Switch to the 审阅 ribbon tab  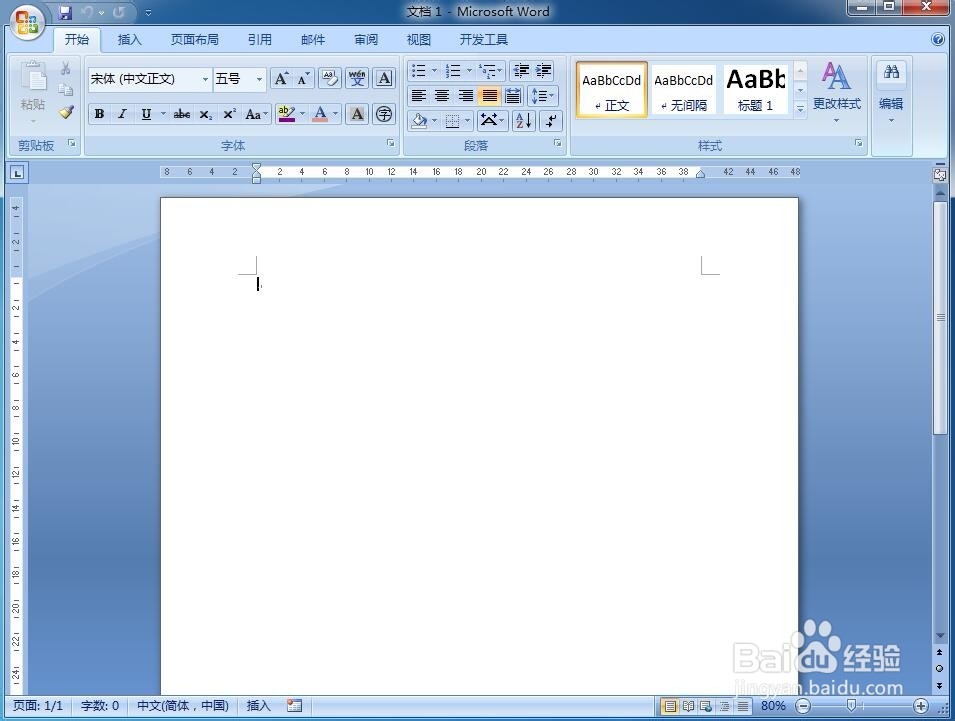(365, 40)
